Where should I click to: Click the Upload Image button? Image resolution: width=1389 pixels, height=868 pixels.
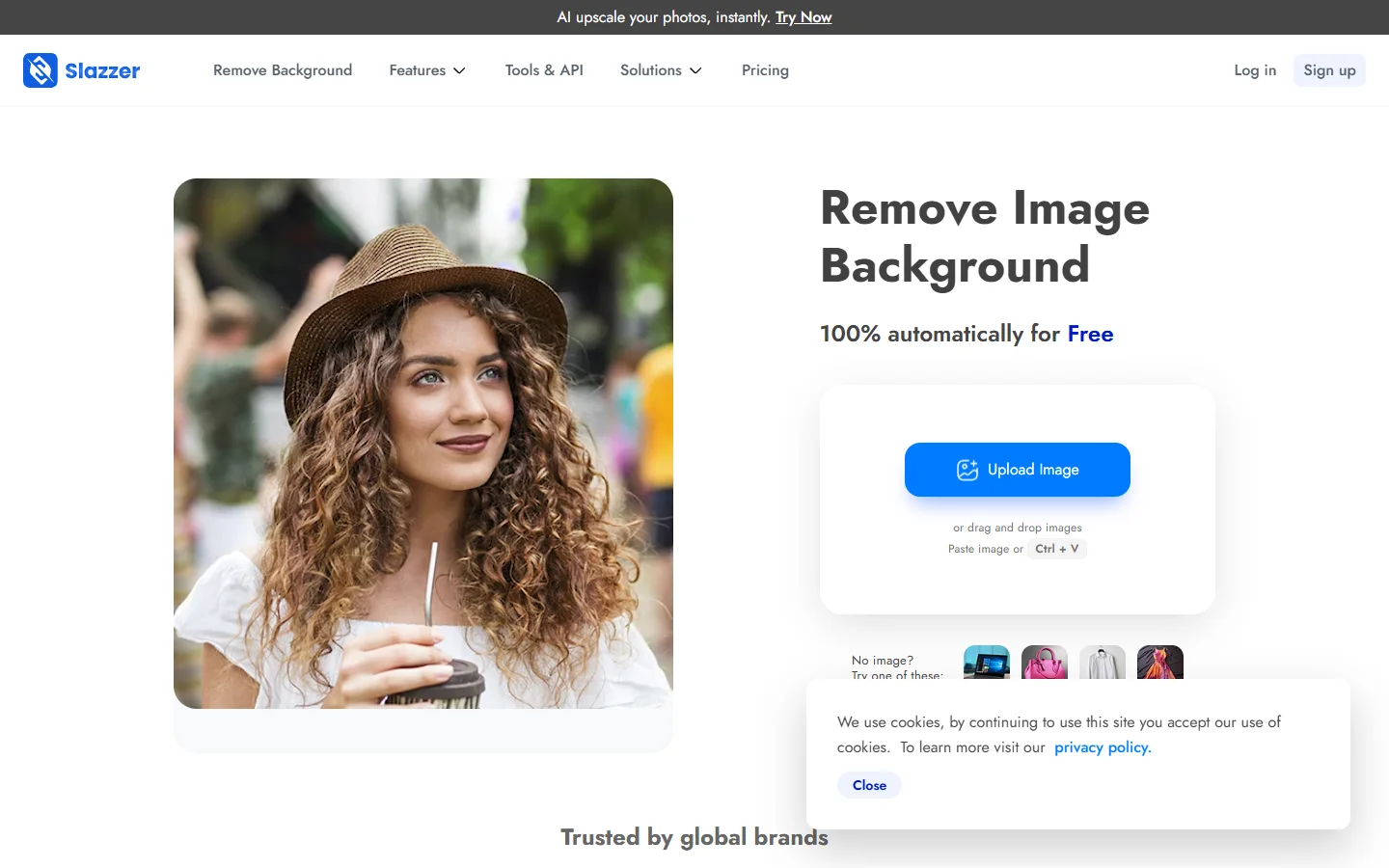[x=1017, y=470]
